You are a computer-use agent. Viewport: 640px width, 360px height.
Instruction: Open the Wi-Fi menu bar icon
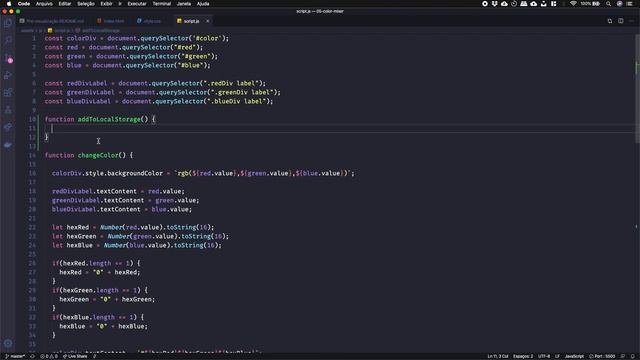[573, 4]
